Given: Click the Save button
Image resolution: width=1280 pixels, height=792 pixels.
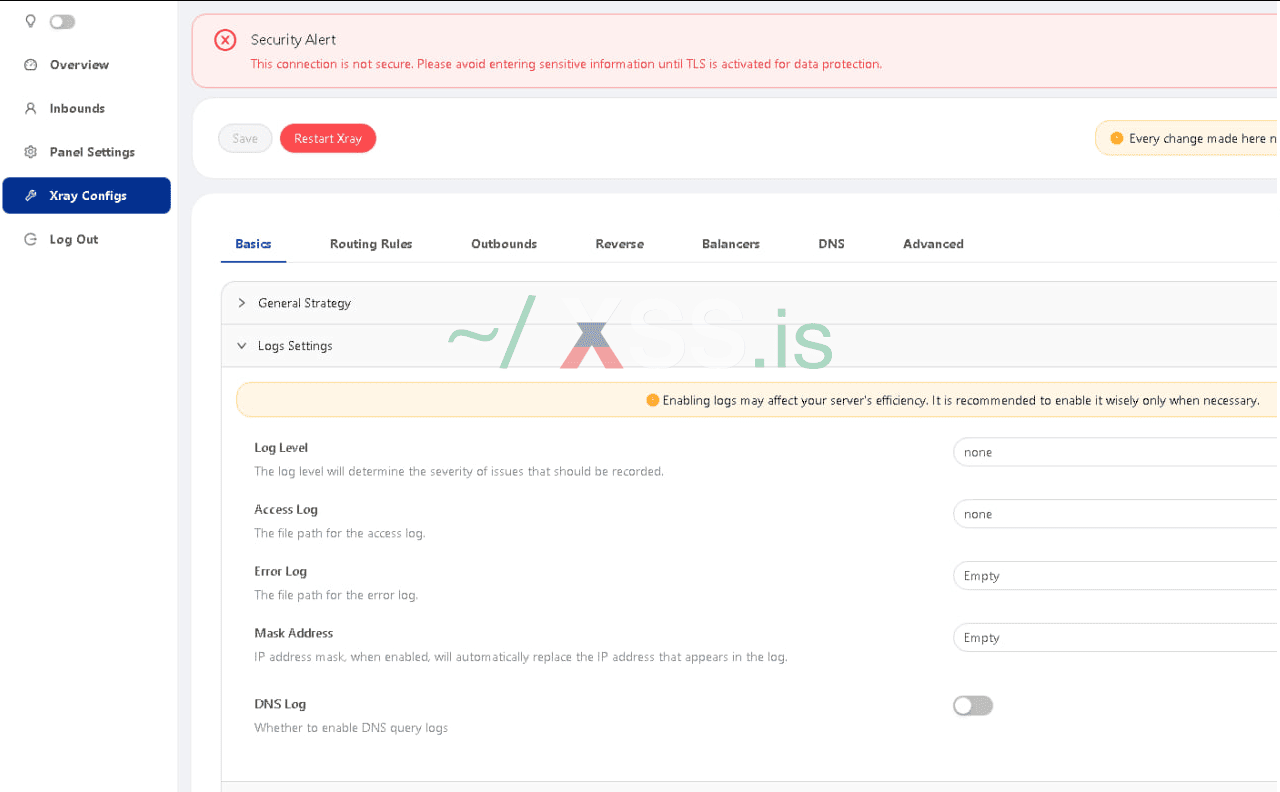Looking at the screenshot, I should click(x=245, y=139).
